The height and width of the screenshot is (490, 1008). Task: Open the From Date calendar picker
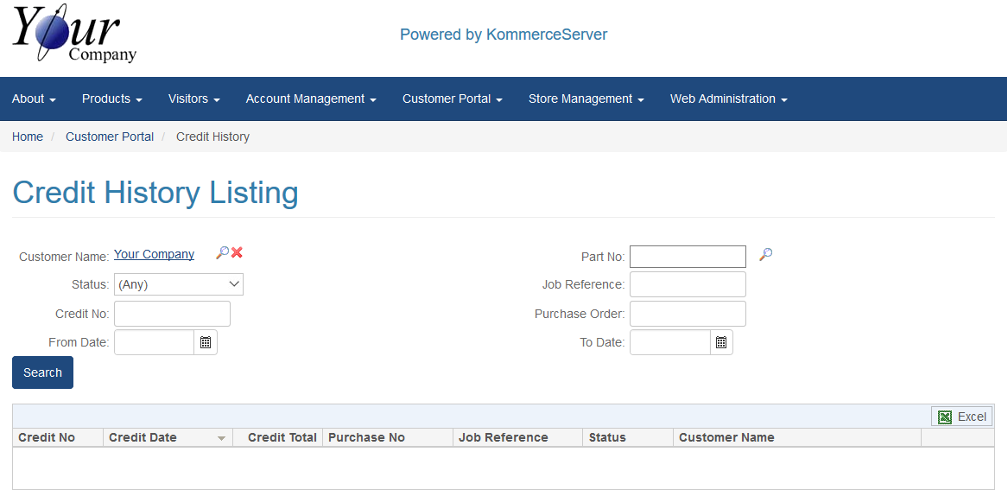[x=206, y=342]
